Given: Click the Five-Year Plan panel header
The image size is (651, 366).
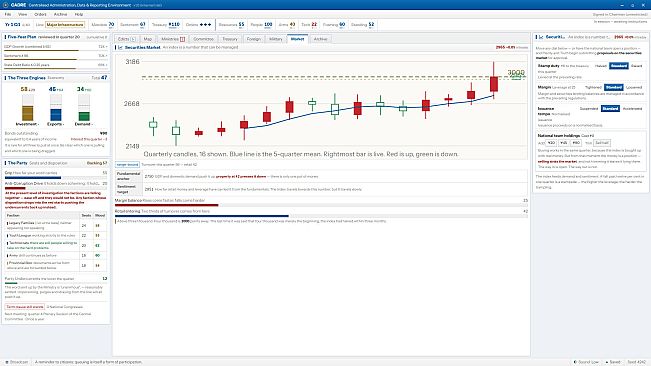Looking at the screenshot, I should (56, 37).
